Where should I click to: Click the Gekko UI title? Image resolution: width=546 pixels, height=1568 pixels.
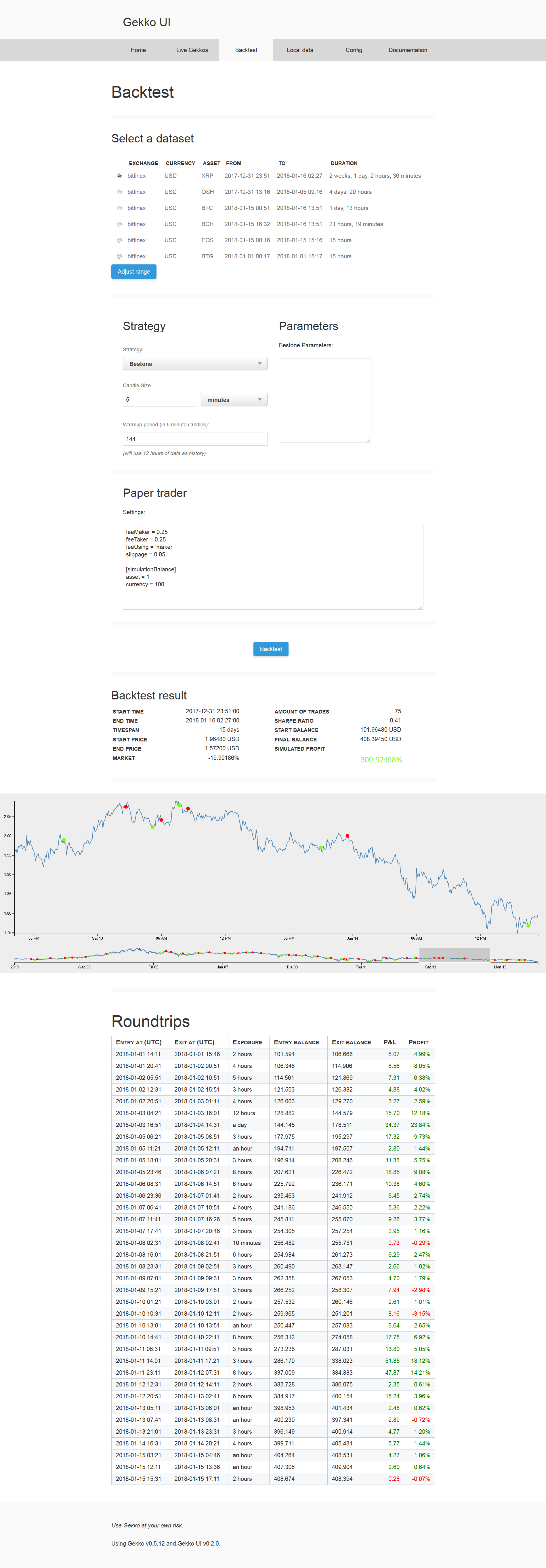[147, 22]
